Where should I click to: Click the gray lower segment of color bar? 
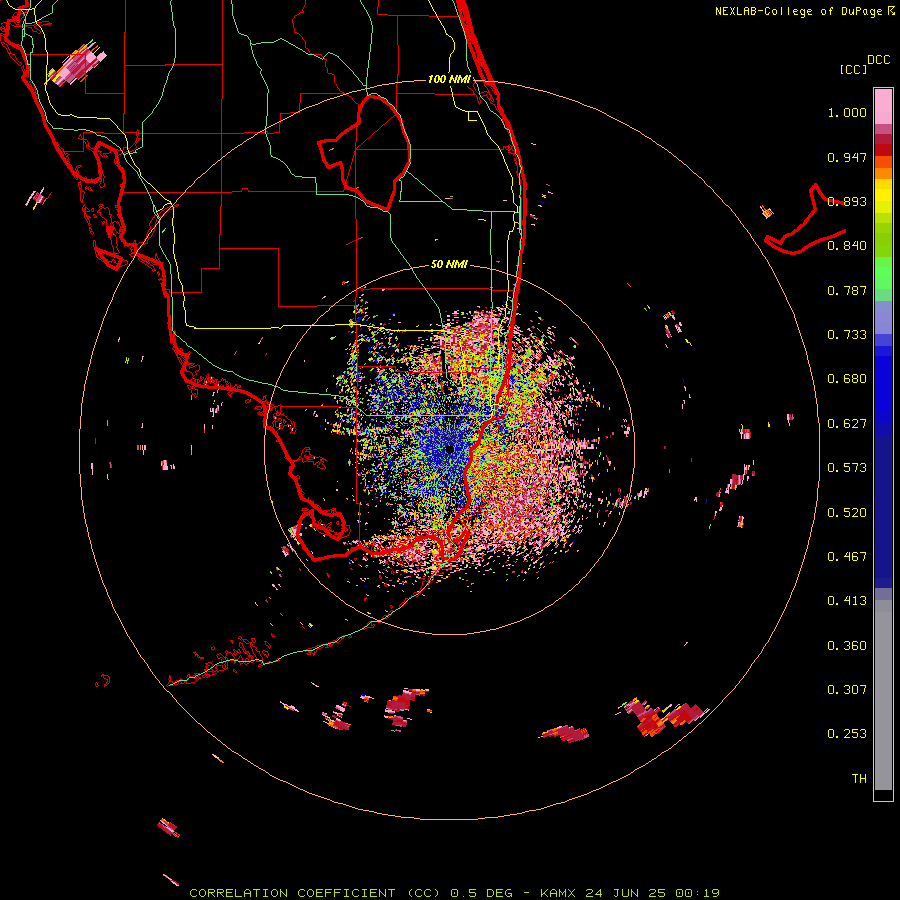point(883,695)
